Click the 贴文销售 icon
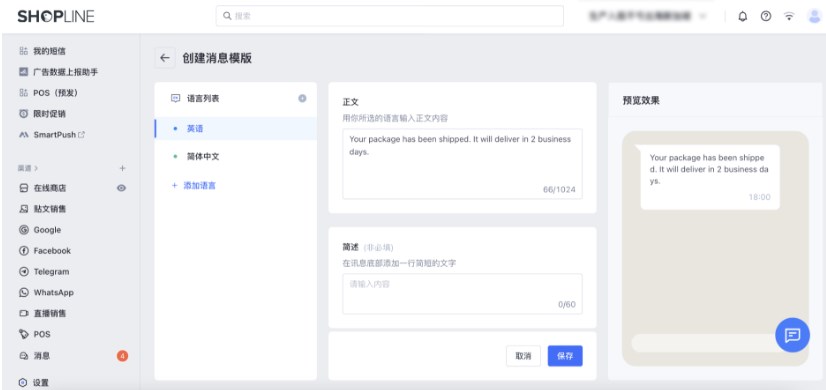Viewport: 826px width, 390px height. 23,209
